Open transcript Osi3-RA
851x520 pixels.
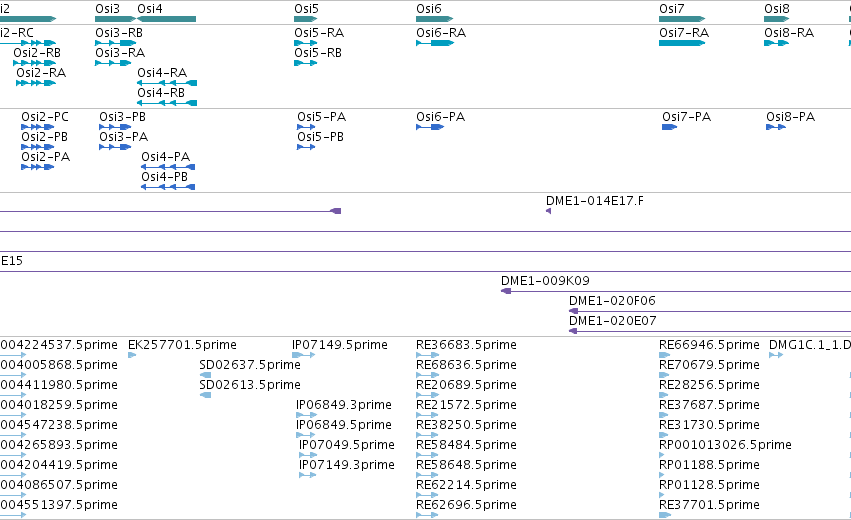[x=120, y=53]
